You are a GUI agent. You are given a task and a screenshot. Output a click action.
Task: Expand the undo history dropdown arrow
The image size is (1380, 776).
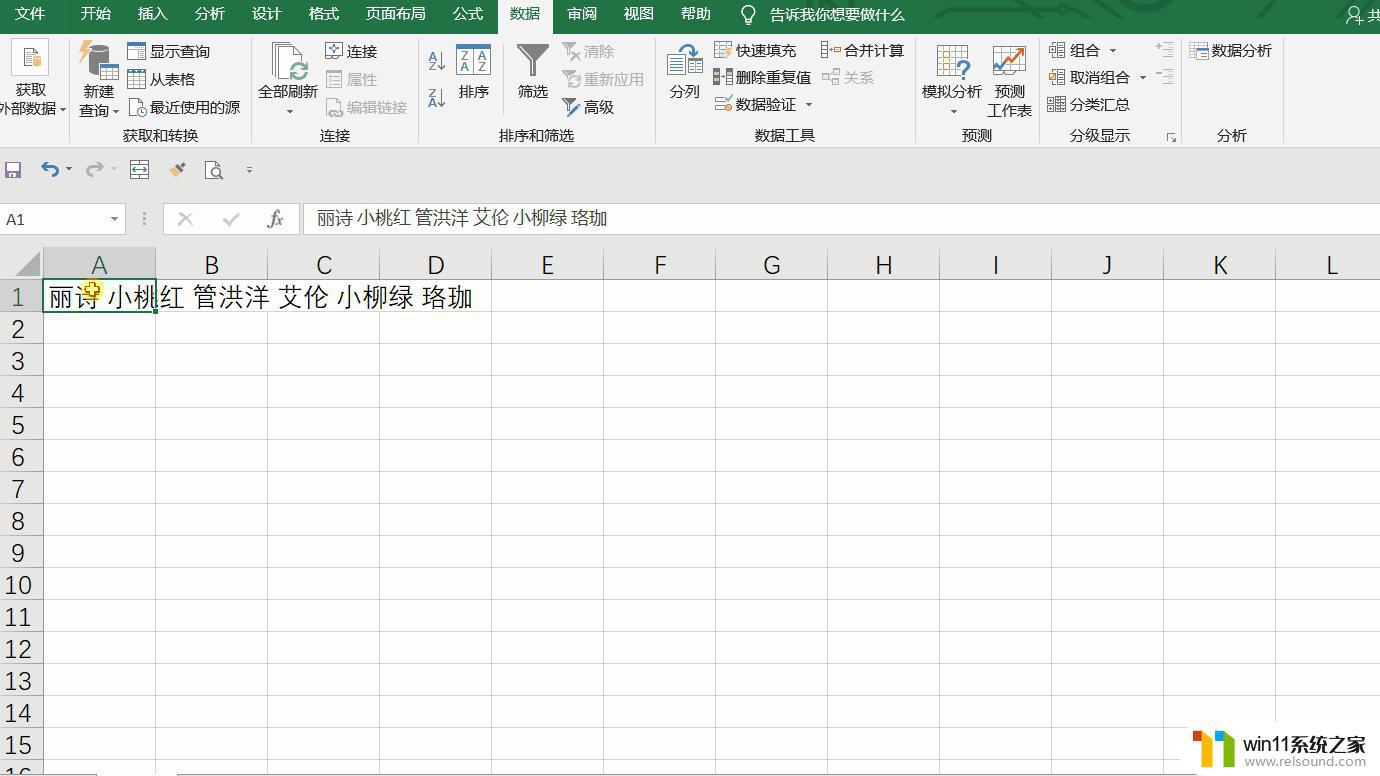tap(69, 170)
